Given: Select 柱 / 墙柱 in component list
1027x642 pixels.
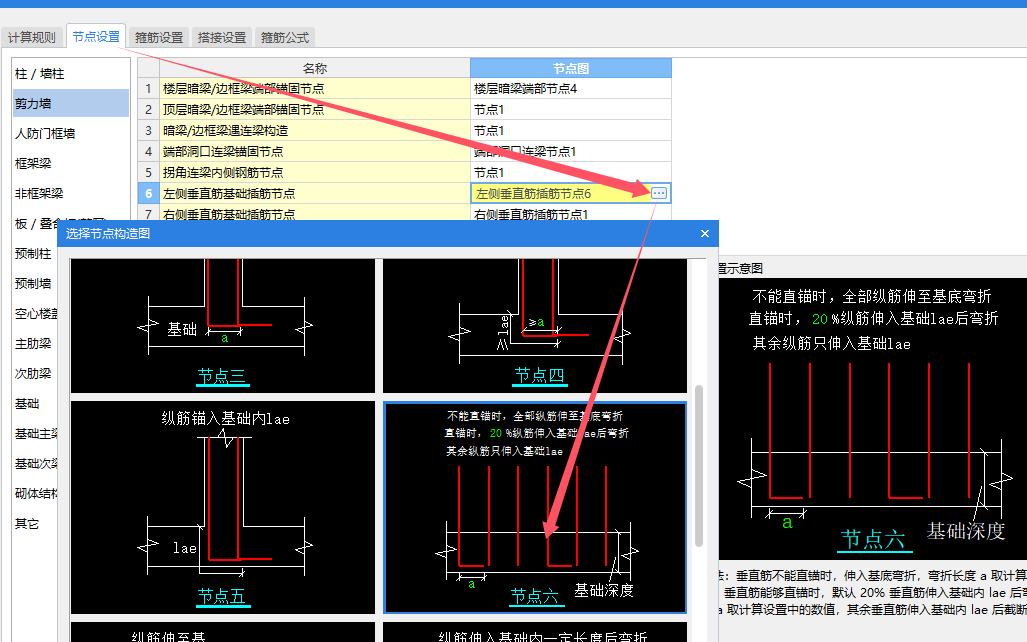Looking at the screenshot, I should (71, 73).
